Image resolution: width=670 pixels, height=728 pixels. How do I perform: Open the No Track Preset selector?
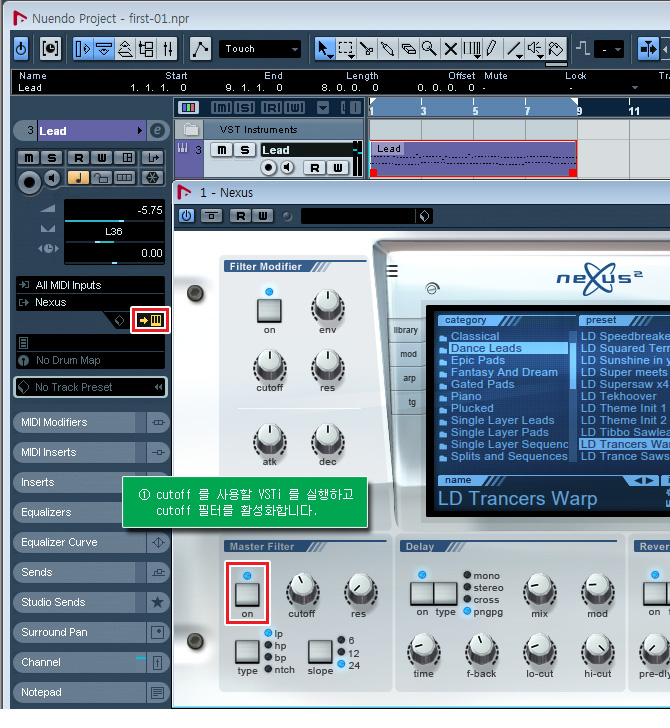tap(91, 387)
